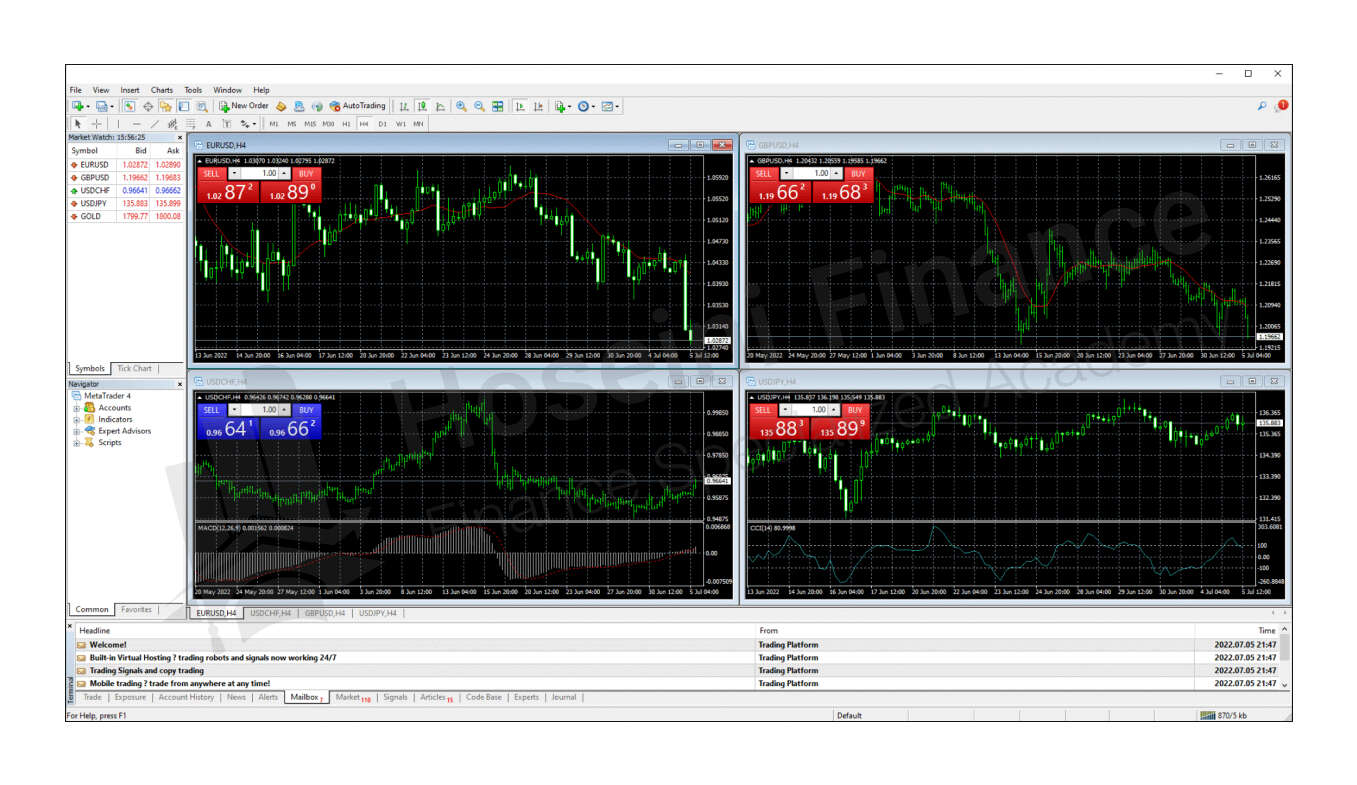Expand the Expert Advisors tree node
The image size is (1357, 785).
tap(76, 431)
